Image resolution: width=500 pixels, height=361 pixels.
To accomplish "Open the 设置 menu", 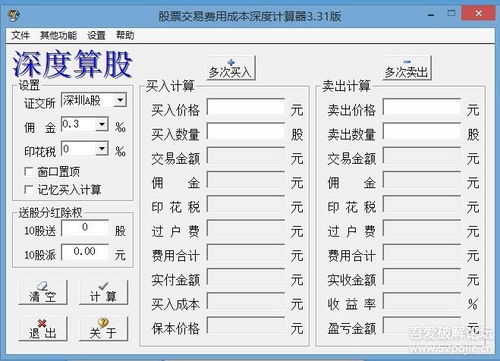I will pyautogui.click(x=96, y=35).
